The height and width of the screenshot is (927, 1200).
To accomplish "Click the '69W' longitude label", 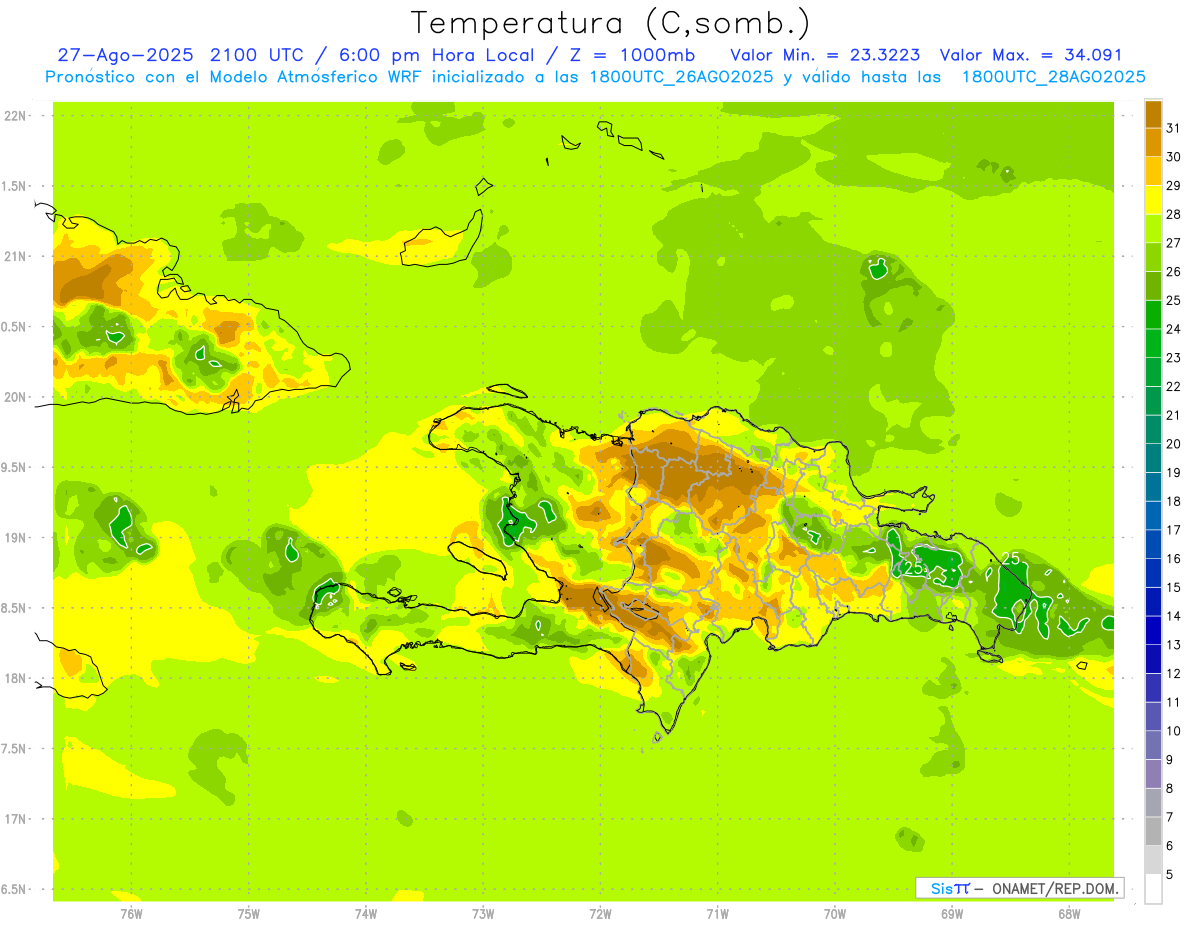I will [951, 914].
